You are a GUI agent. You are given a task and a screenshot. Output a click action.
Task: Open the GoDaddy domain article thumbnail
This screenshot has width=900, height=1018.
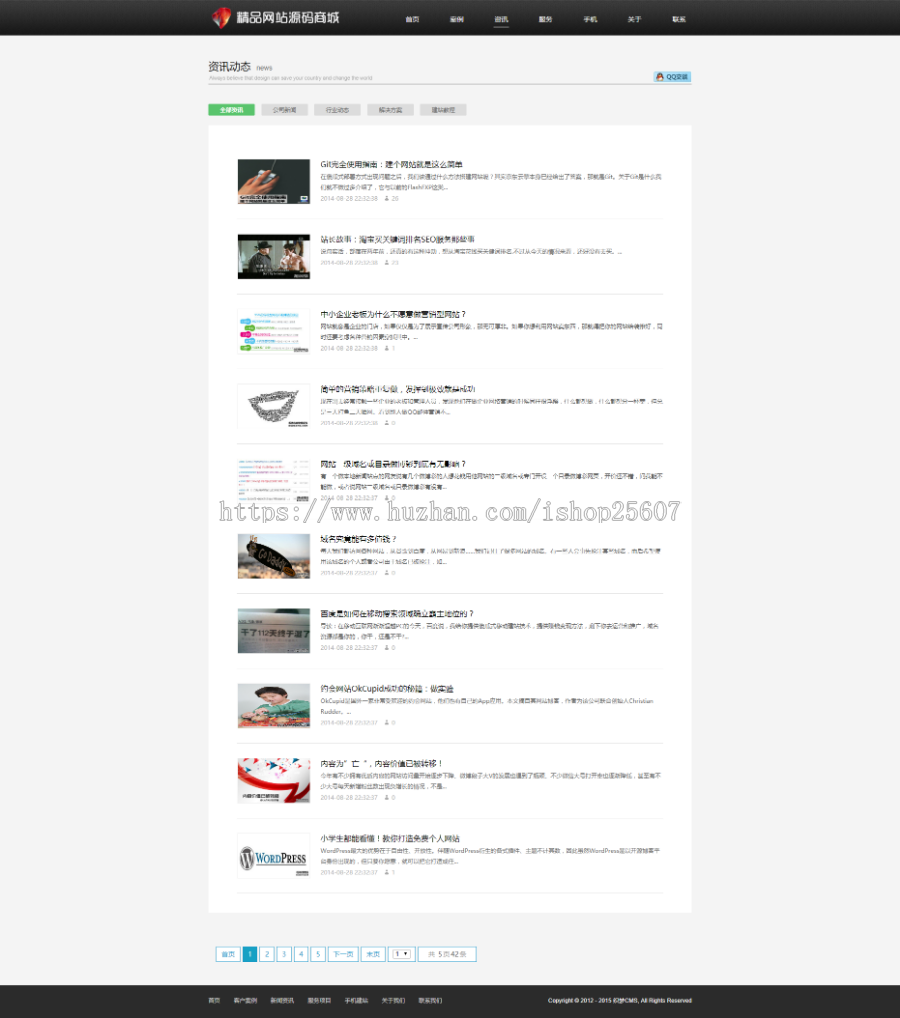point(273,556)
